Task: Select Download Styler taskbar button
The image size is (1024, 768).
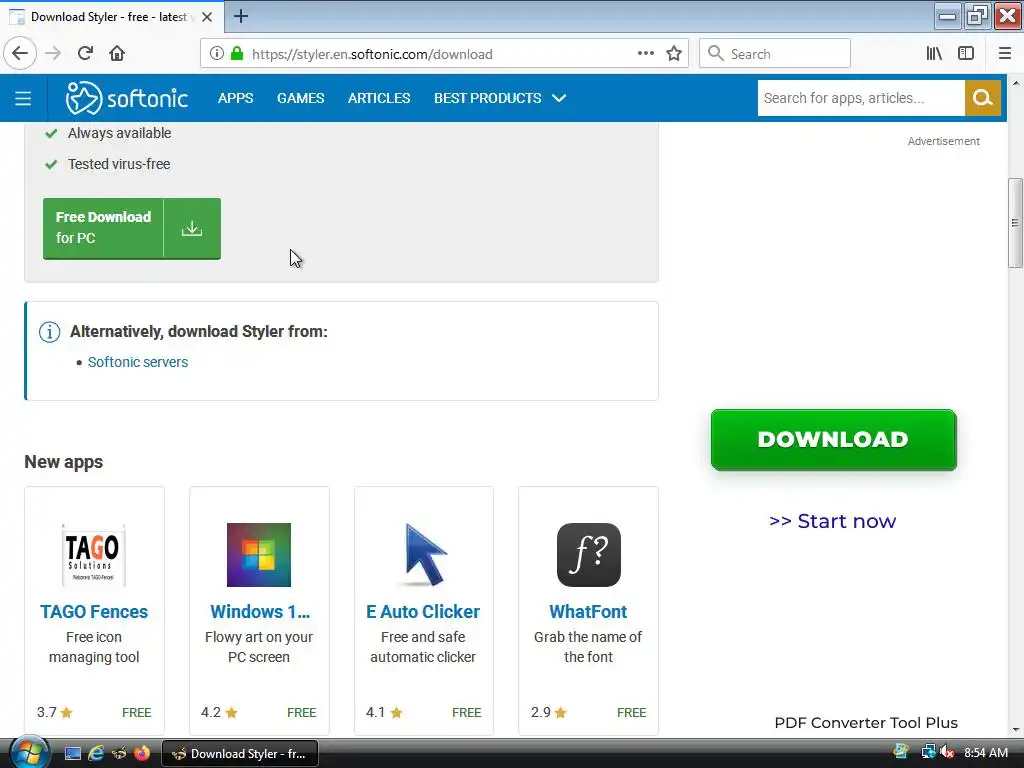Action: [x=240, y=754]
